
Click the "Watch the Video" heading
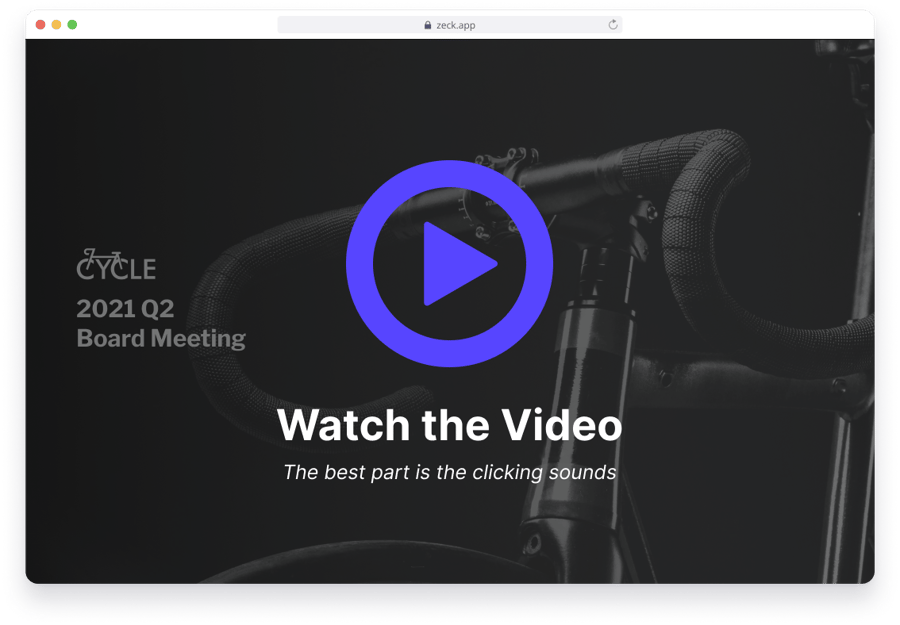pyautogui.click(x=449, y=425)
